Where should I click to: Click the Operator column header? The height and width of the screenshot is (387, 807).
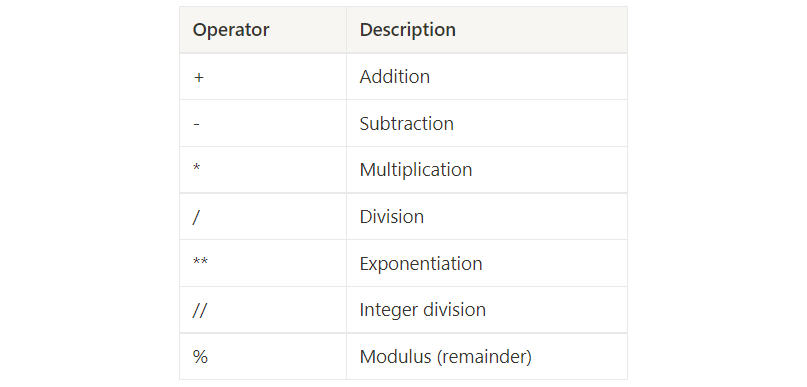click(231, 30)
